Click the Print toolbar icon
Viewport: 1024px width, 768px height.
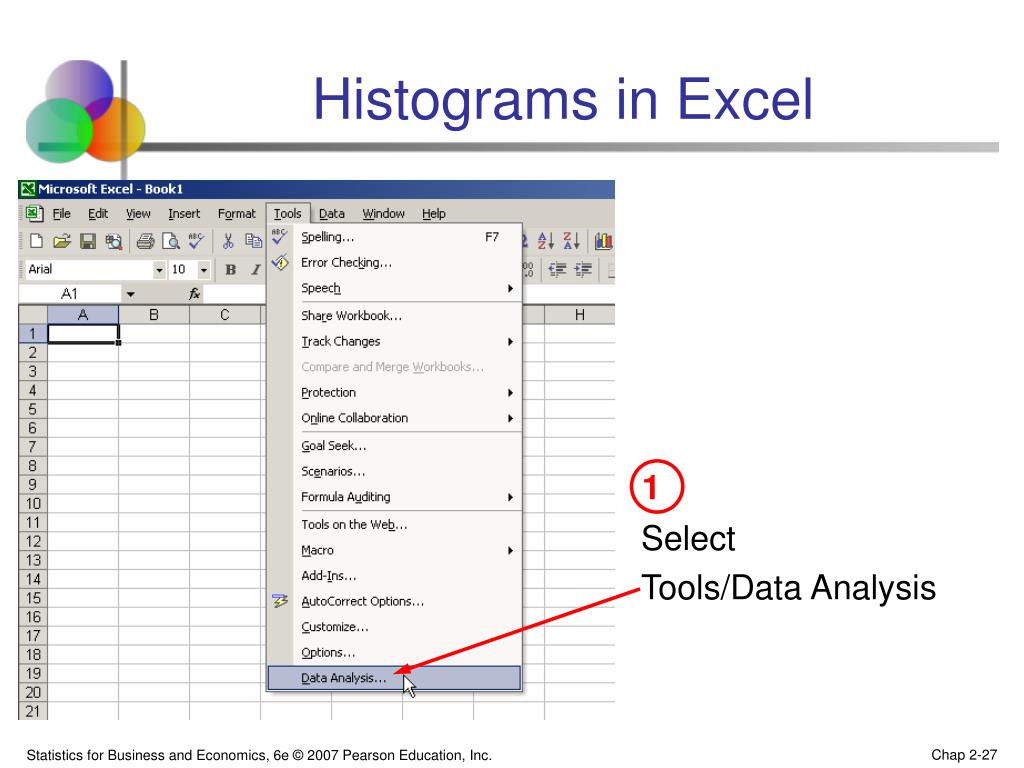[146, 242]
